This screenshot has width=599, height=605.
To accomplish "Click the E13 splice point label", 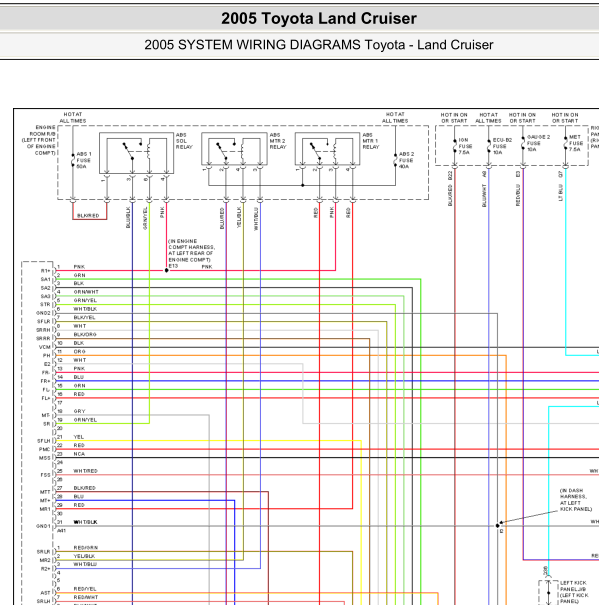I will [x=173, y=266].
